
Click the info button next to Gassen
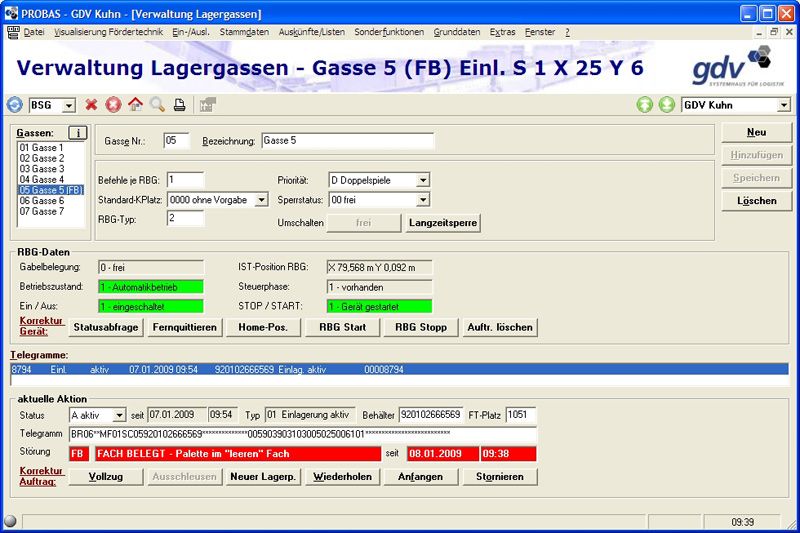click(x=78, y=133)
